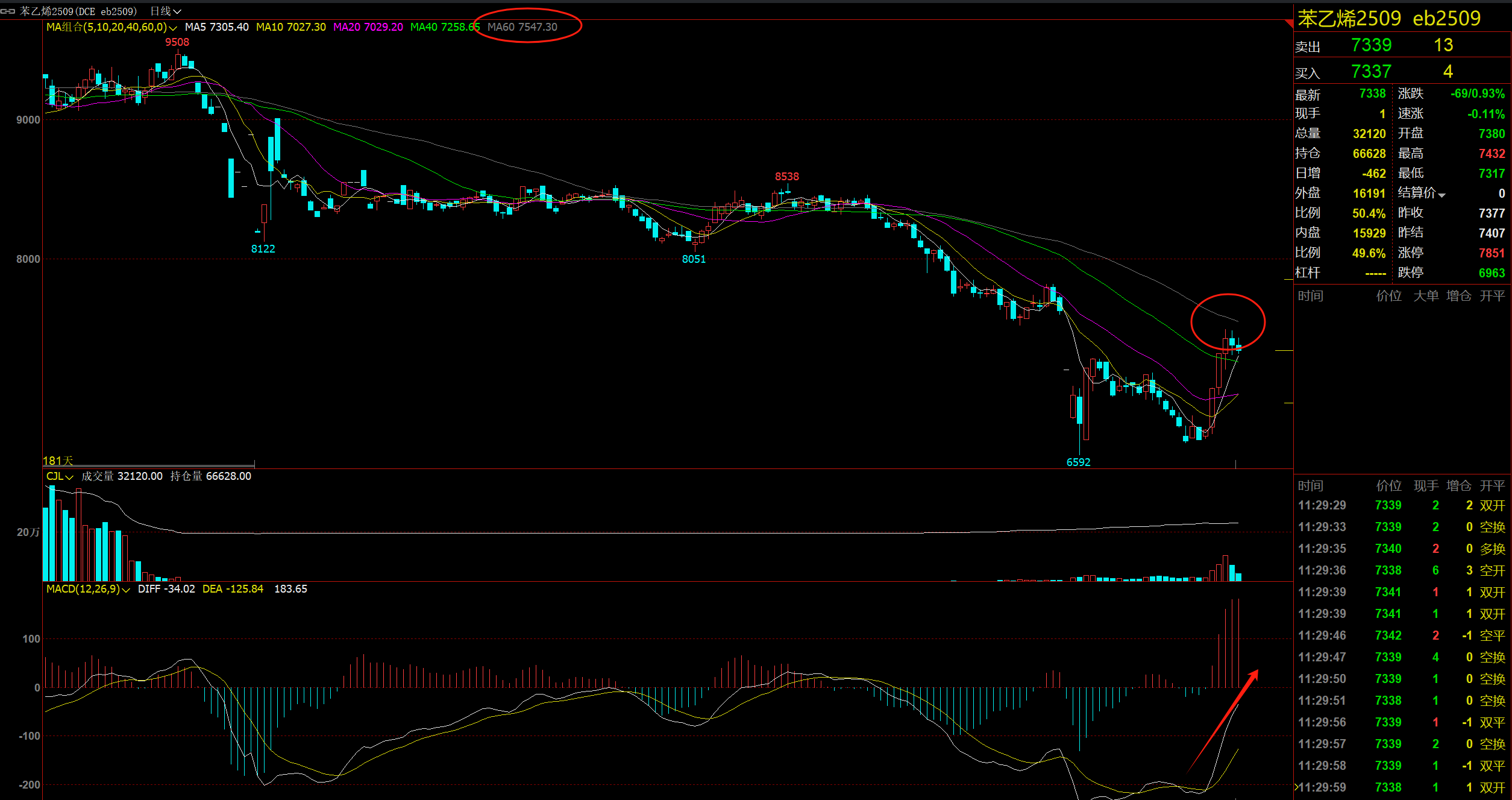Click the MA20 7029.20 label
This screenshot has width=1512, height=800.
[x=368, y=27]
